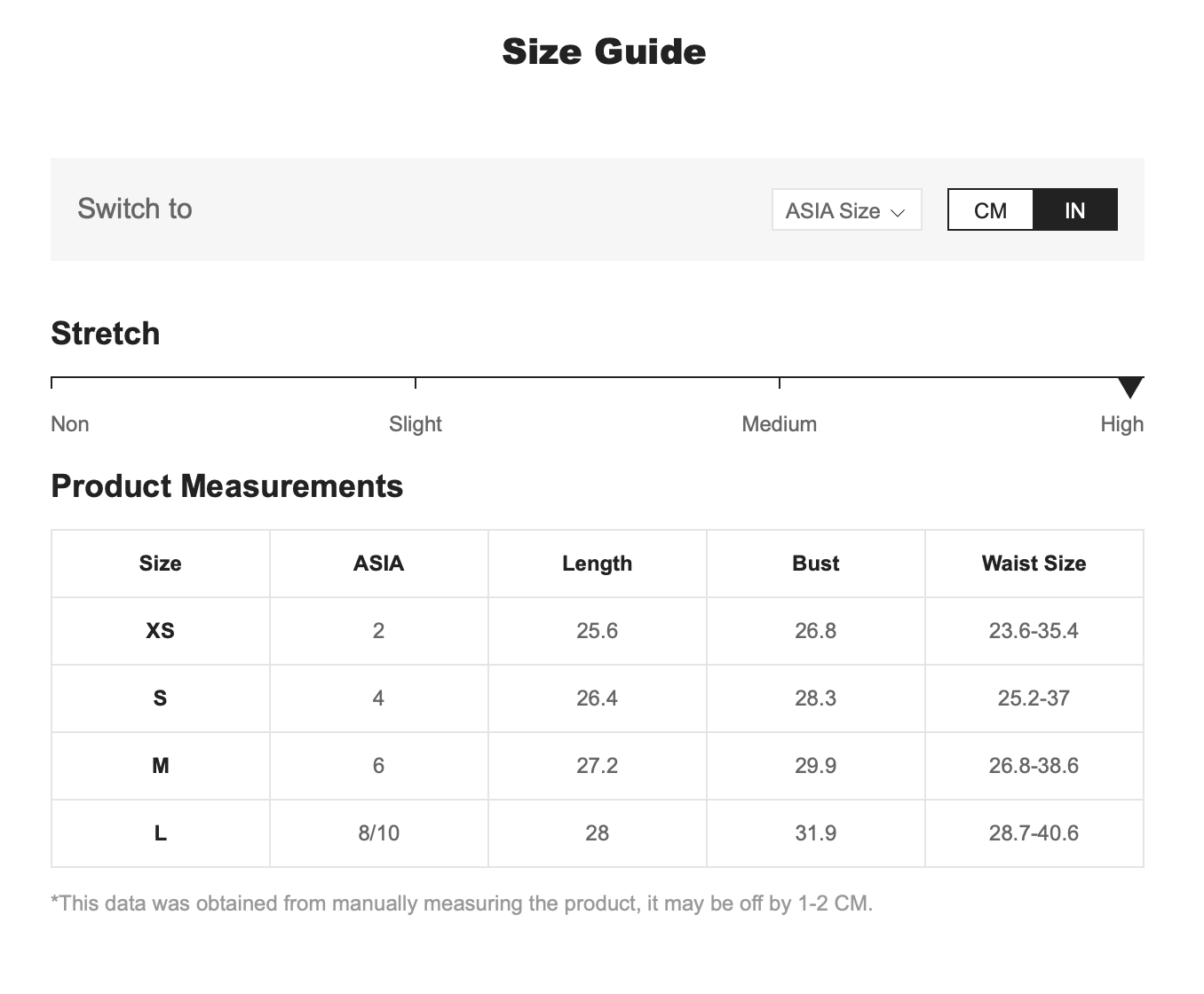
Task: Click the black triangle stretch marker
Action: click(x=1130, y=387)
